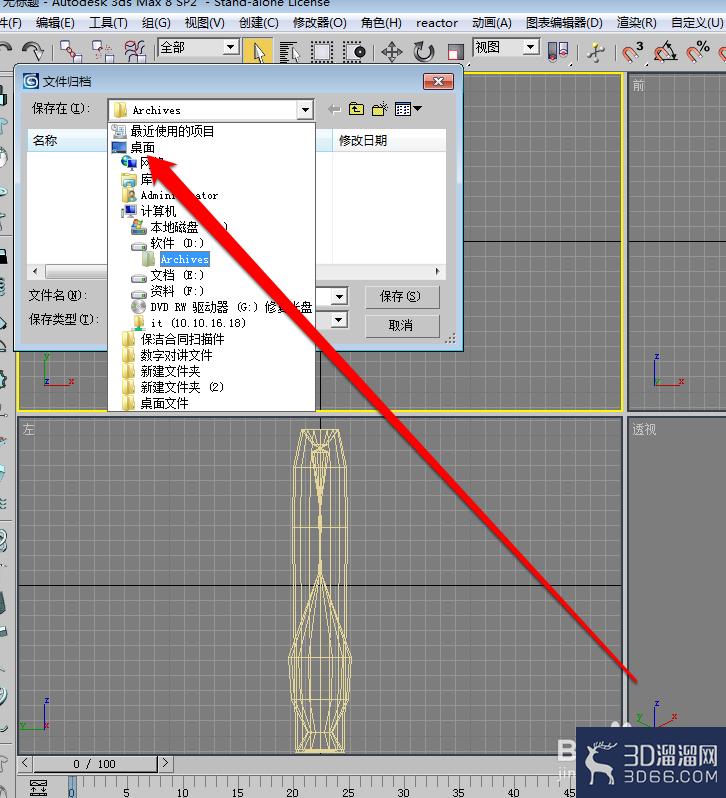This screenshot has width=726, height=798.
Task: Open the reactor menu
Action: (x=437, y=23)
